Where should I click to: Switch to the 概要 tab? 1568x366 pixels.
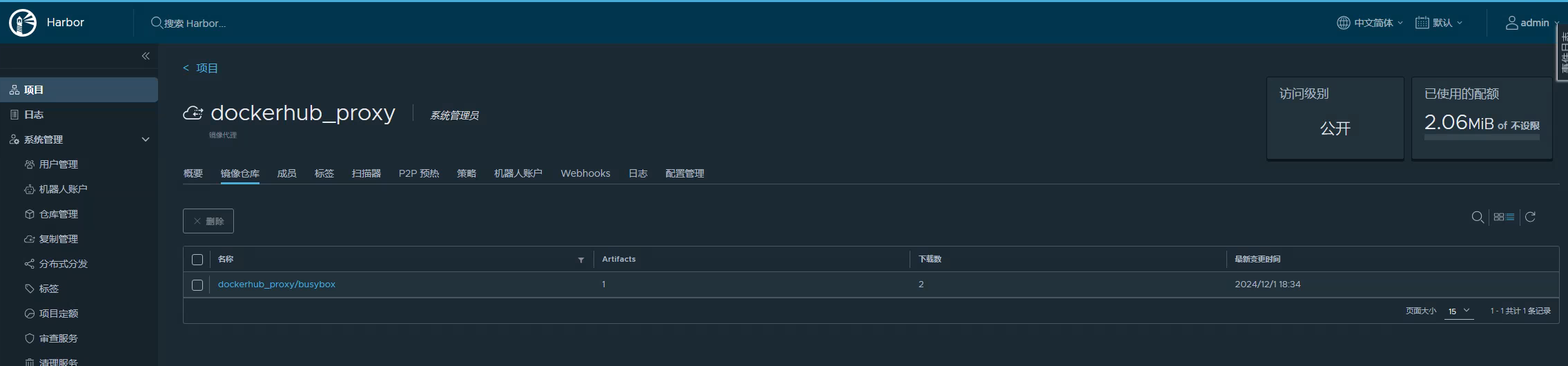tap(193, 173)
